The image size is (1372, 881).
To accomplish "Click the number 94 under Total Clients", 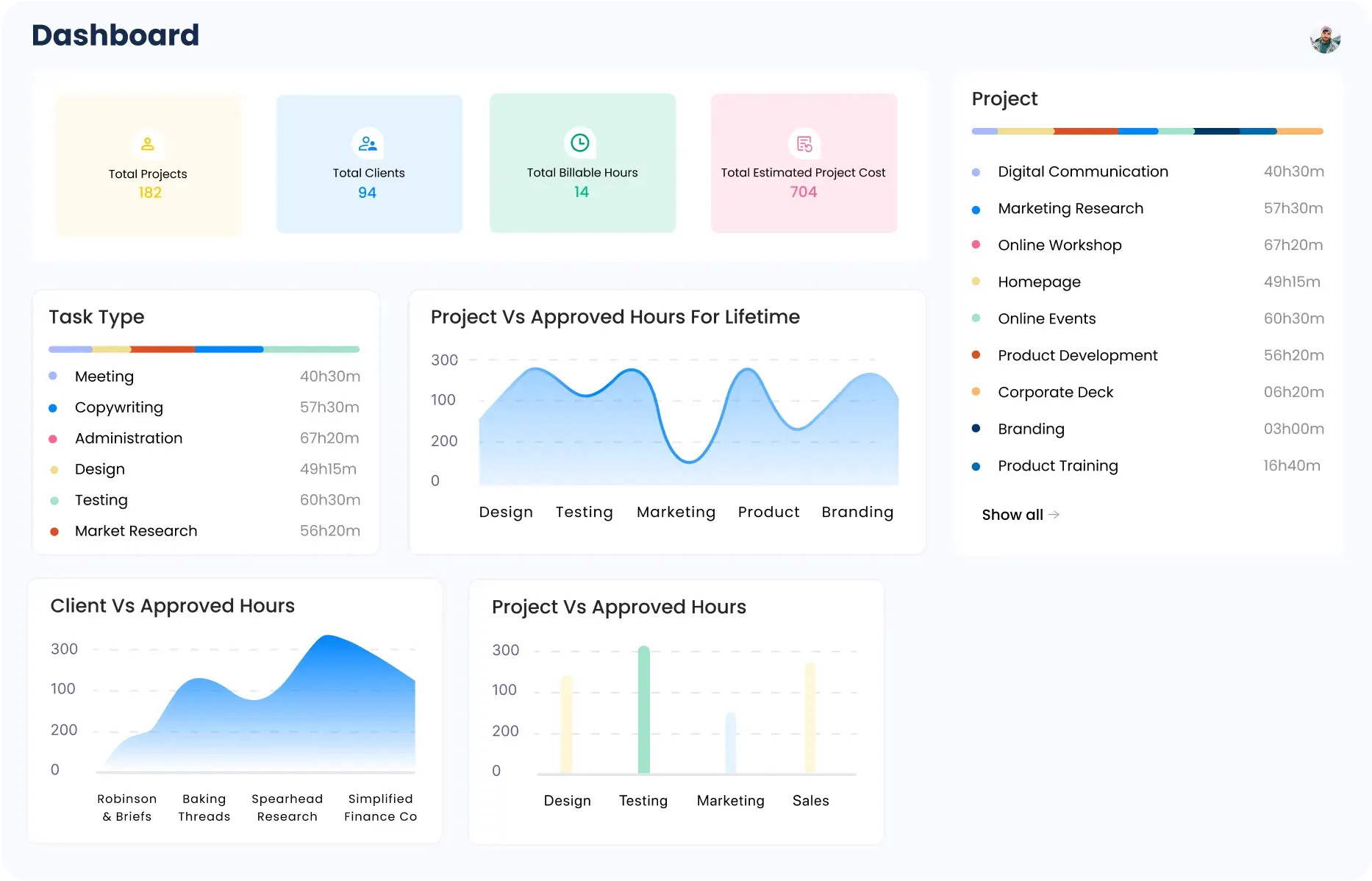I will [x=367, y=193].
